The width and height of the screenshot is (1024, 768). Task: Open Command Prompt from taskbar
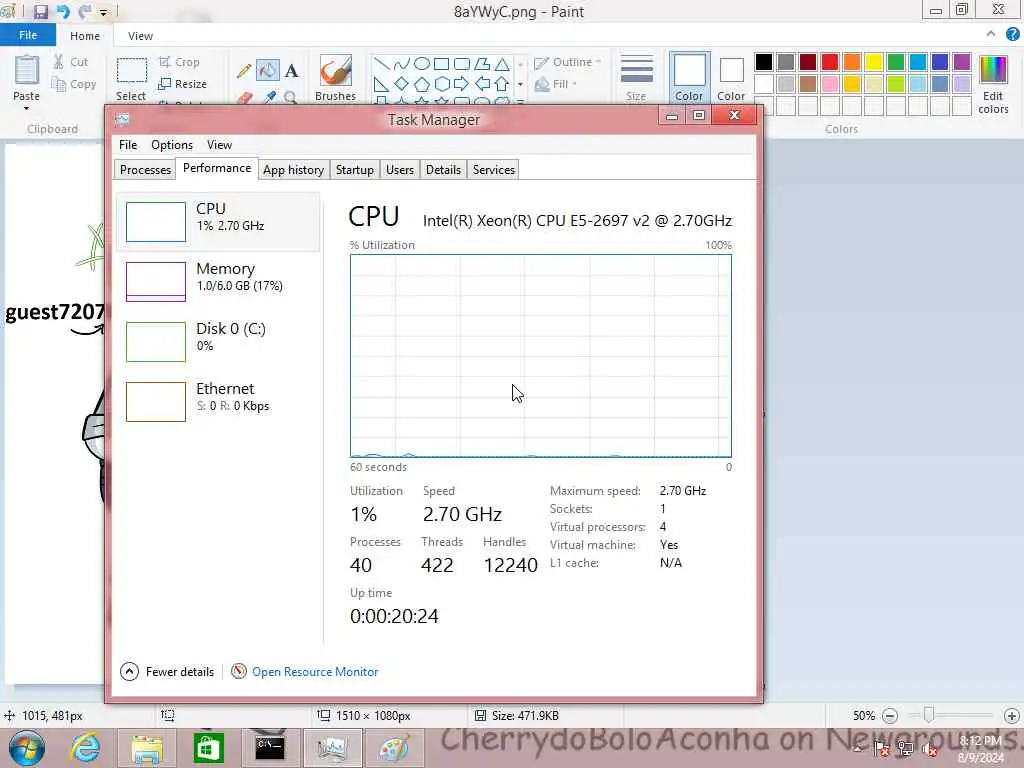270,748
